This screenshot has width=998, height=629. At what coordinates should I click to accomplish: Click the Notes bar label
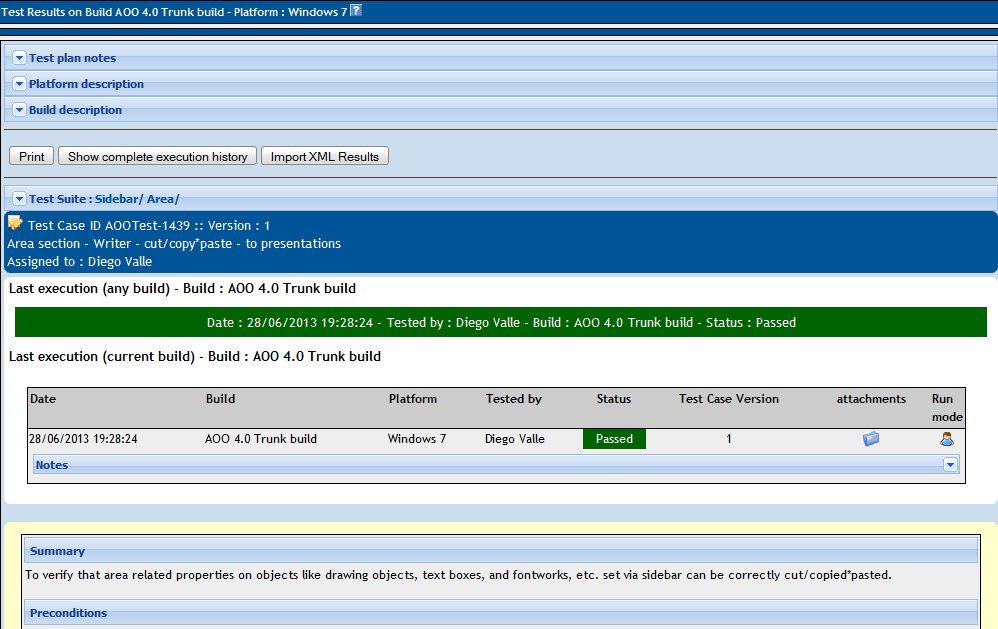pos(52,465)
